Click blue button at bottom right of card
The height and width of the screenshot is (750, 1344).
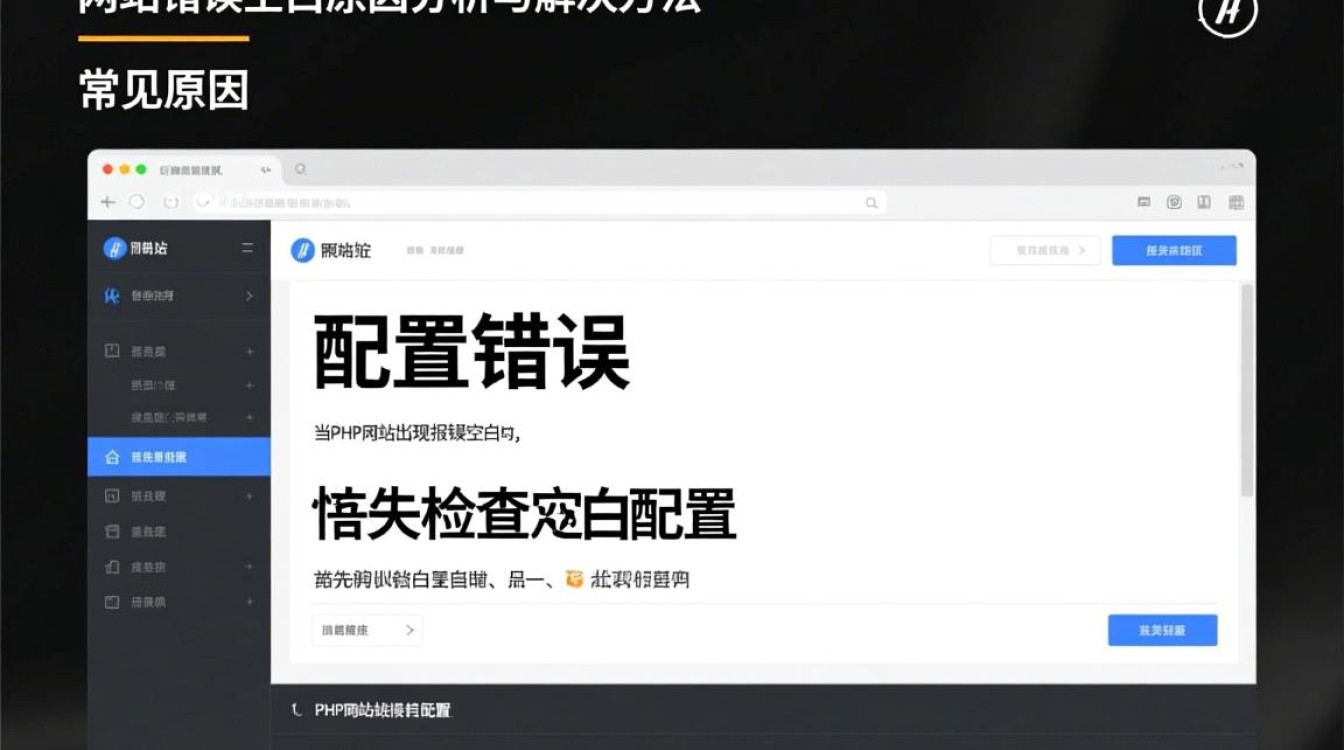click(1162, 630)
